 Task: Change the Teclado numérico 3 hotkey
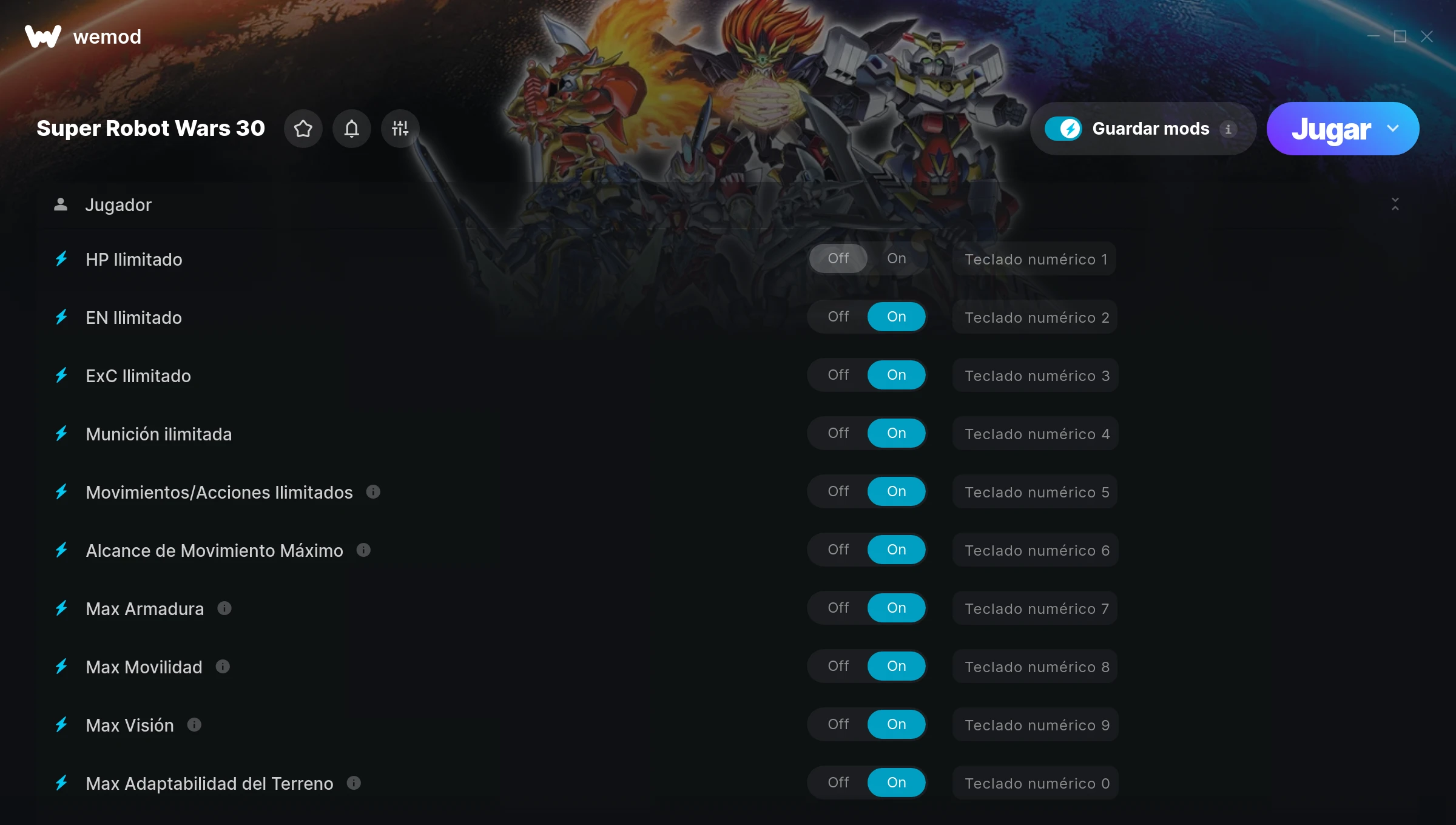point(1036,375)
